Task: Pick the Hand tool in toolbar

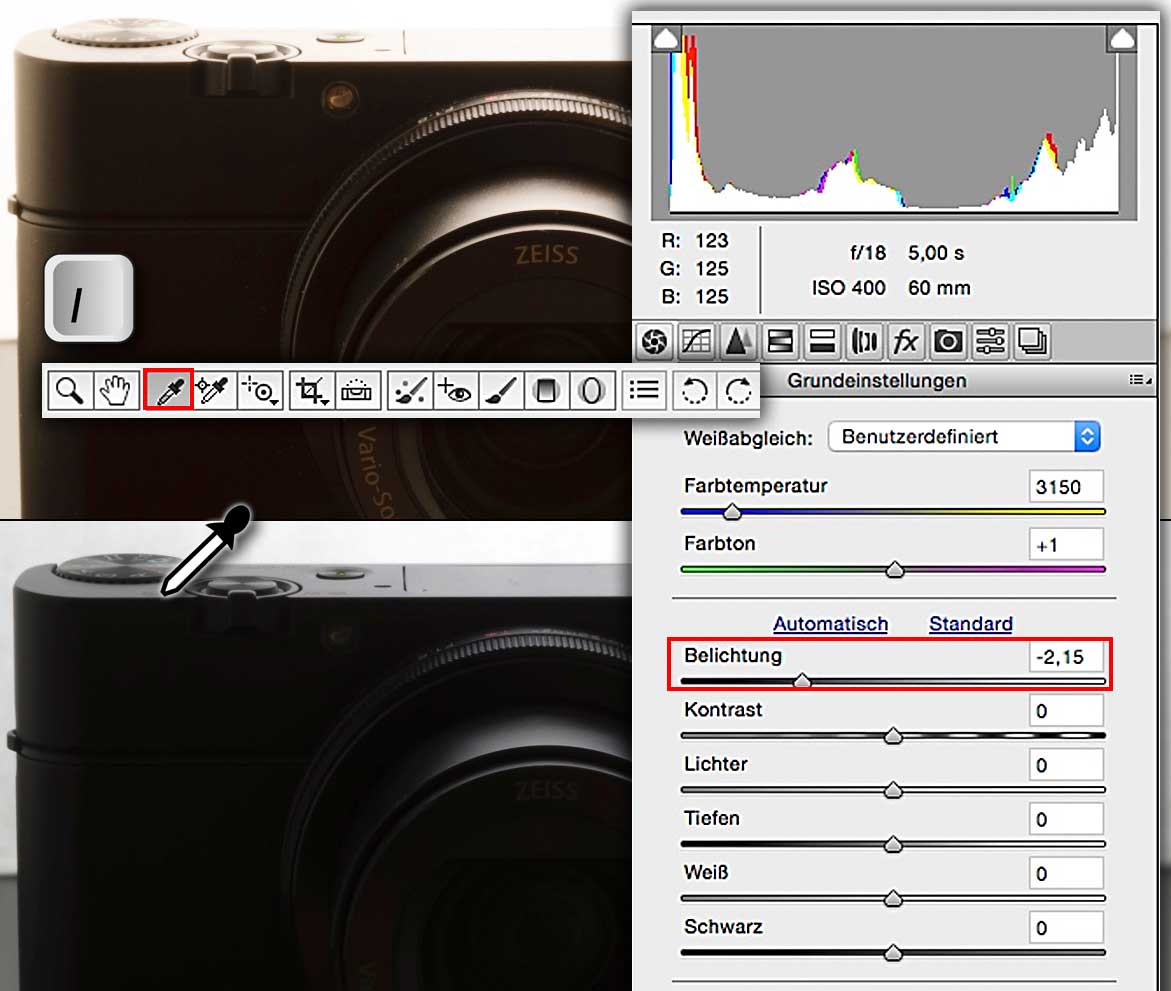Action: 116,388
